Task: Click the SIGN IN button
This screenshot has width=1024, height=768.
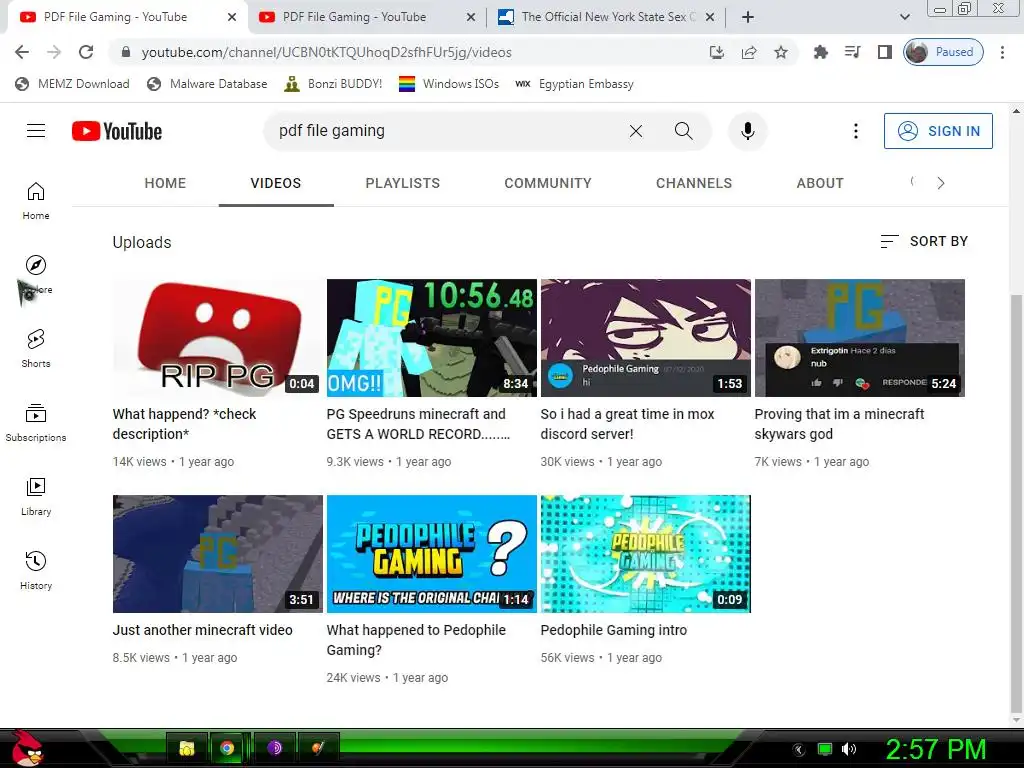Action: 938,131
